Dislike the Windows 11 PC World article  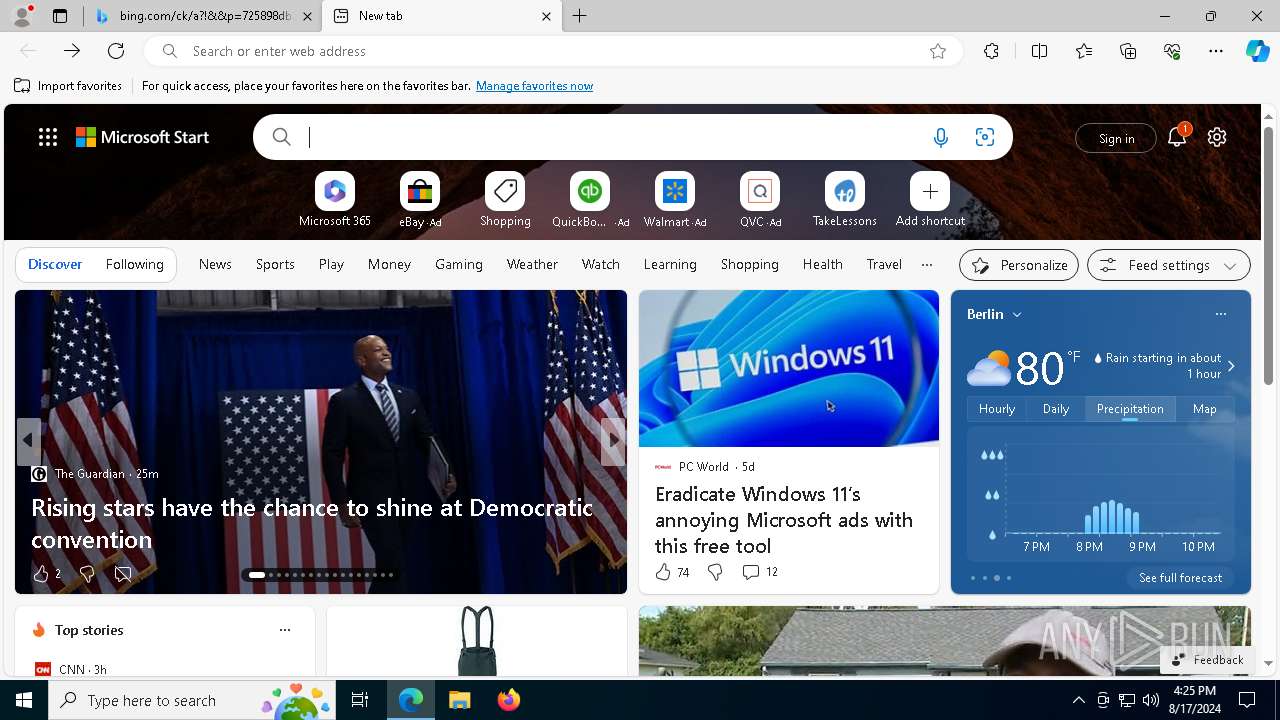pos(715,572)
